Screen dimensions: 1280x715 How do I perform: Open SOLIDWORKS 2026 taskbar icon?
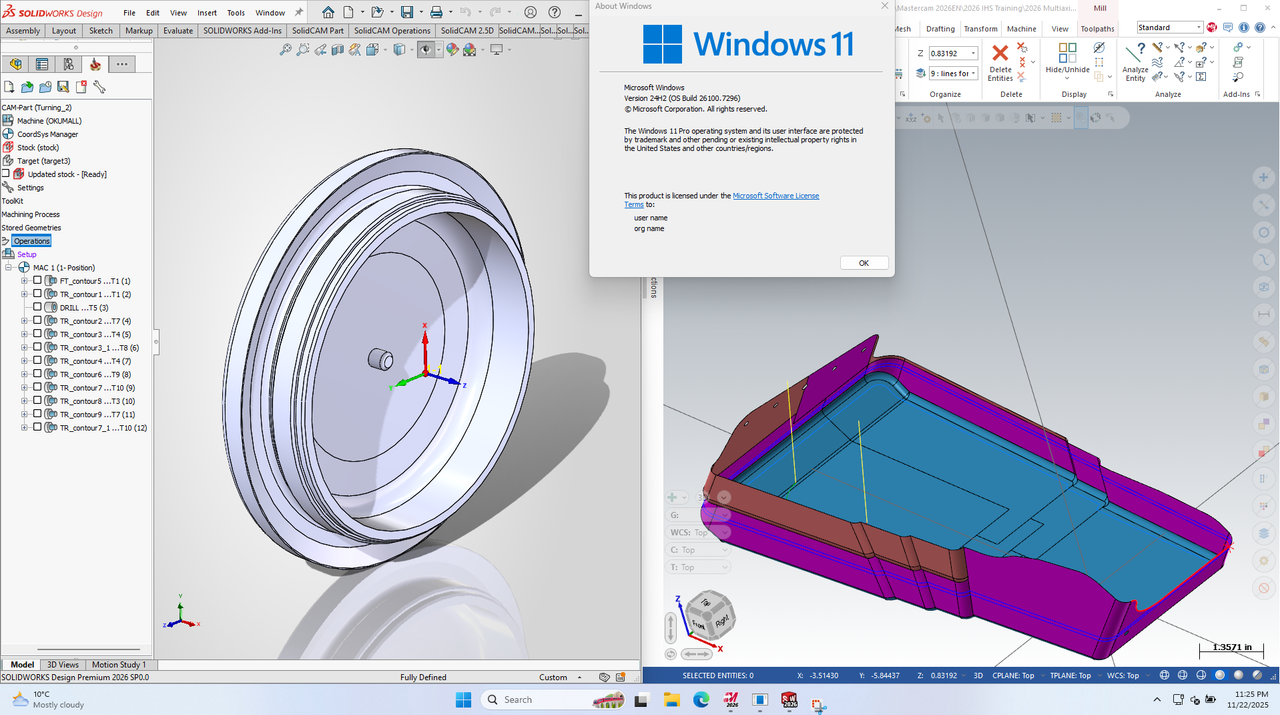click(789, 699)
